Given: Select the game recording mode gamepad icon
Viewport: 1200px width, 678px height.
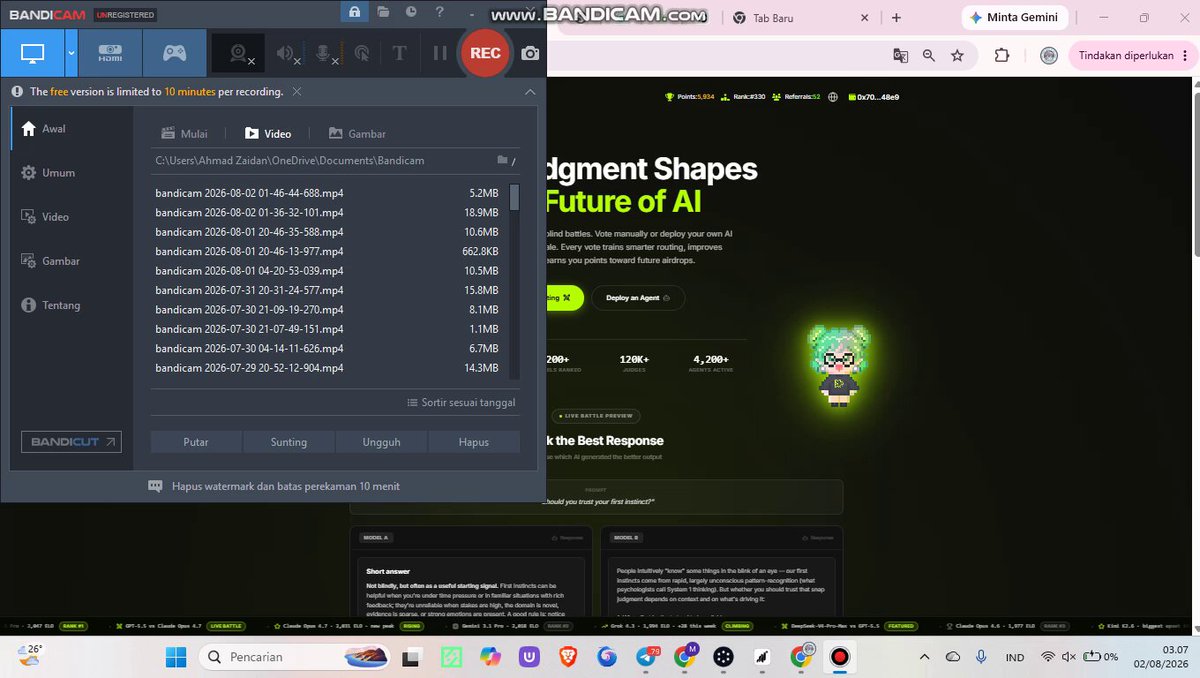Looking at the screenshot, I should pos(174,53).
